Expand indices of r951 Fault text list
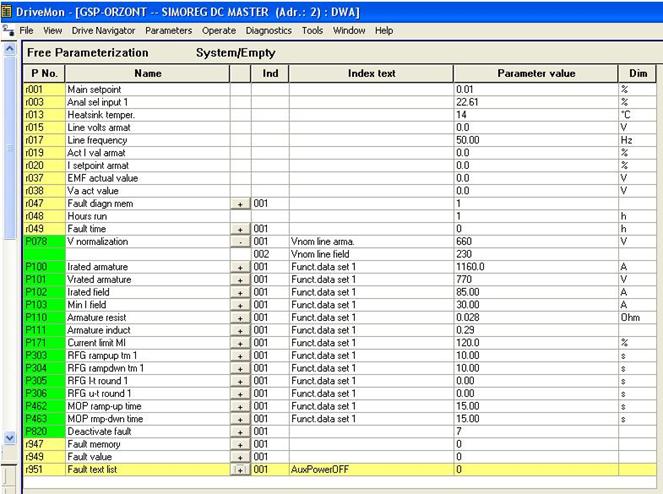Screen dimensions: 663x494 [x=240, y=470]
